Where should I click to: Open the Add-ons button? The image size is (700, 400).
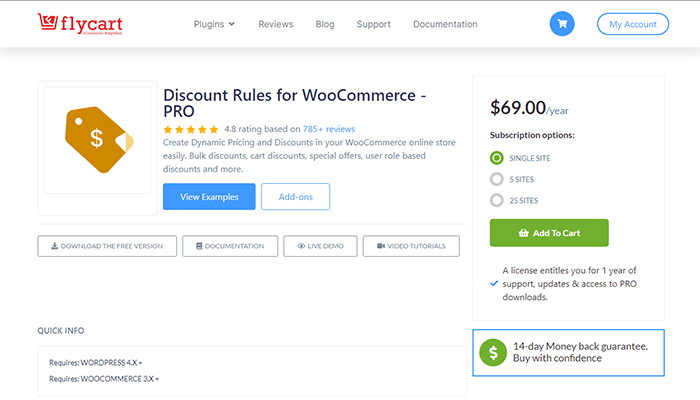[296, 196]
